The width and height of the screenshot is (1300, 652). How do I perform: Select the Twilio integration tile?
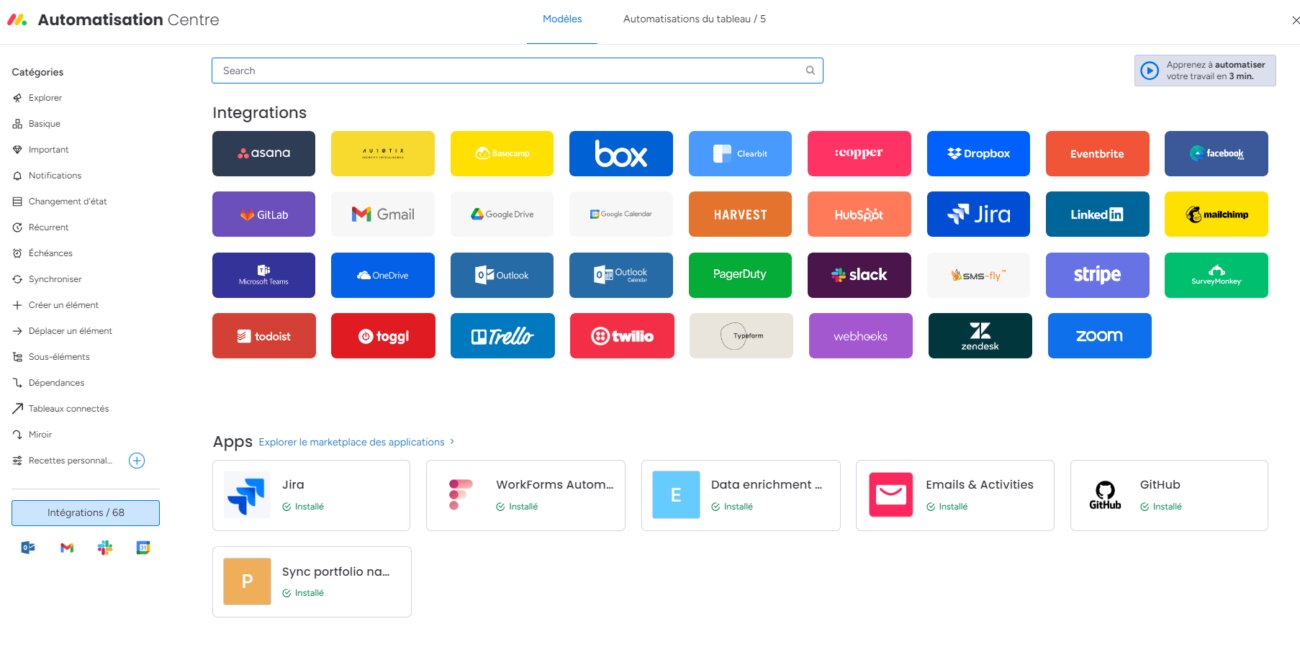tap(622, 336)
